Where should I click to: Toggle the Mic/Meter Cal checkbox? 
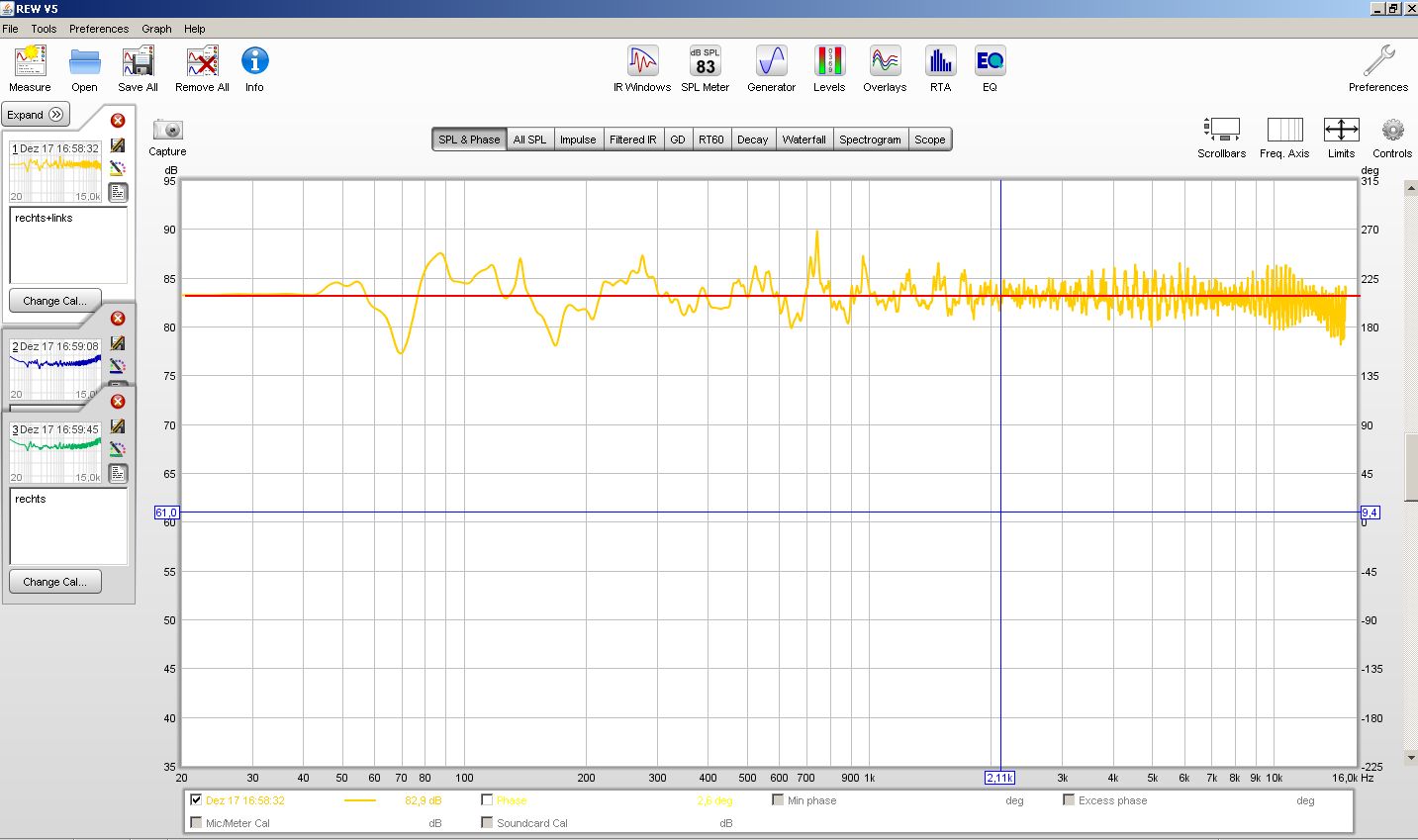click(196, 823)
